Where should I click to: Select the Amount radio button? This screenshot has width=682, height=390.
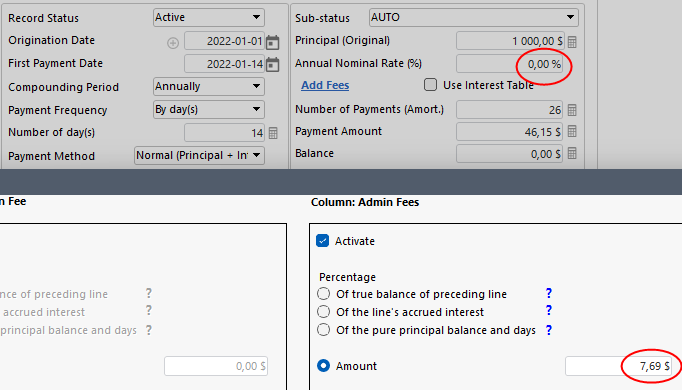click(x=323, y=366)
